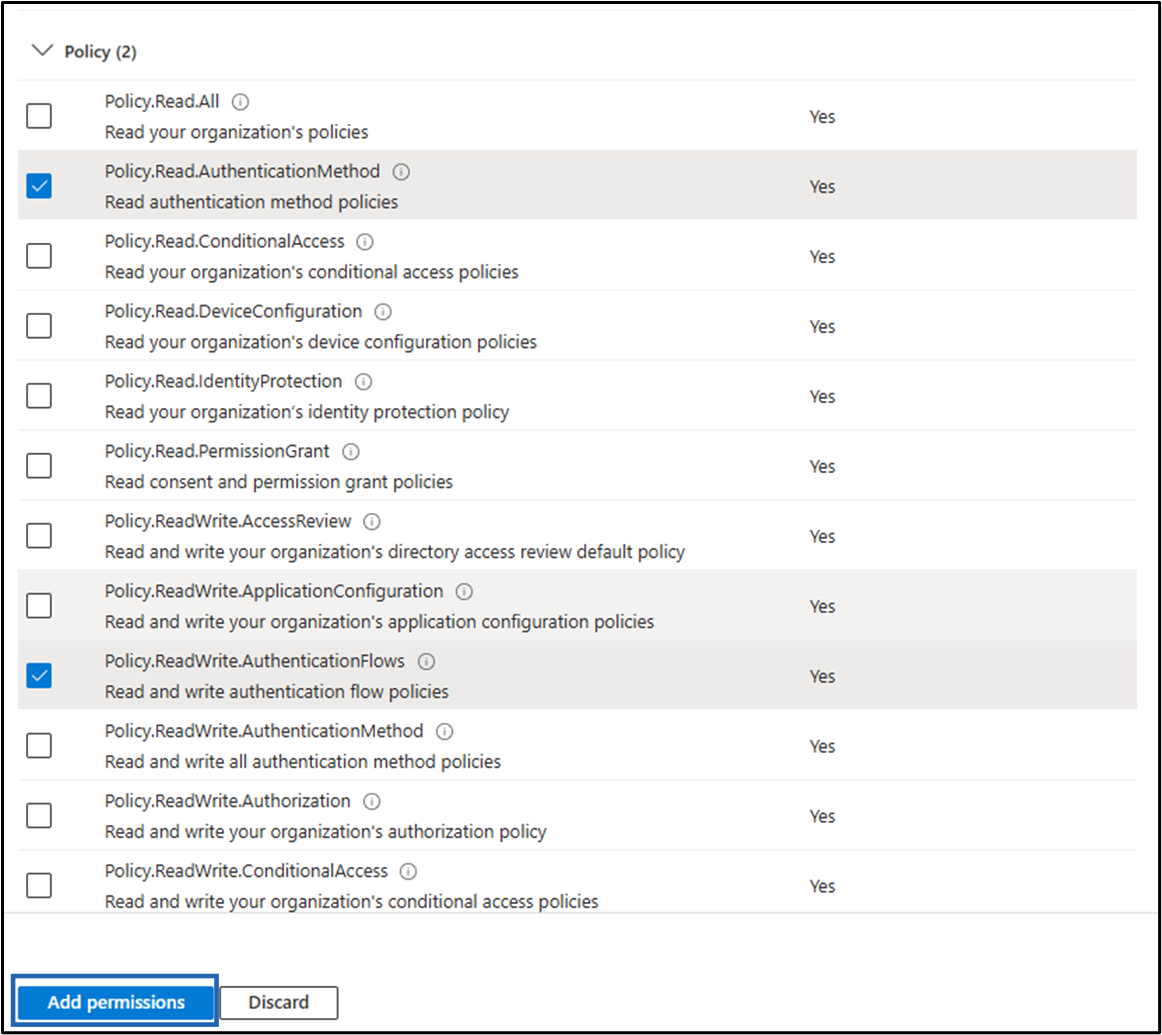Click 'Yes' value in Policy.ReadWrite.AccessReview row
This screenshot has width=1162, height=1035.
[822, 536]
